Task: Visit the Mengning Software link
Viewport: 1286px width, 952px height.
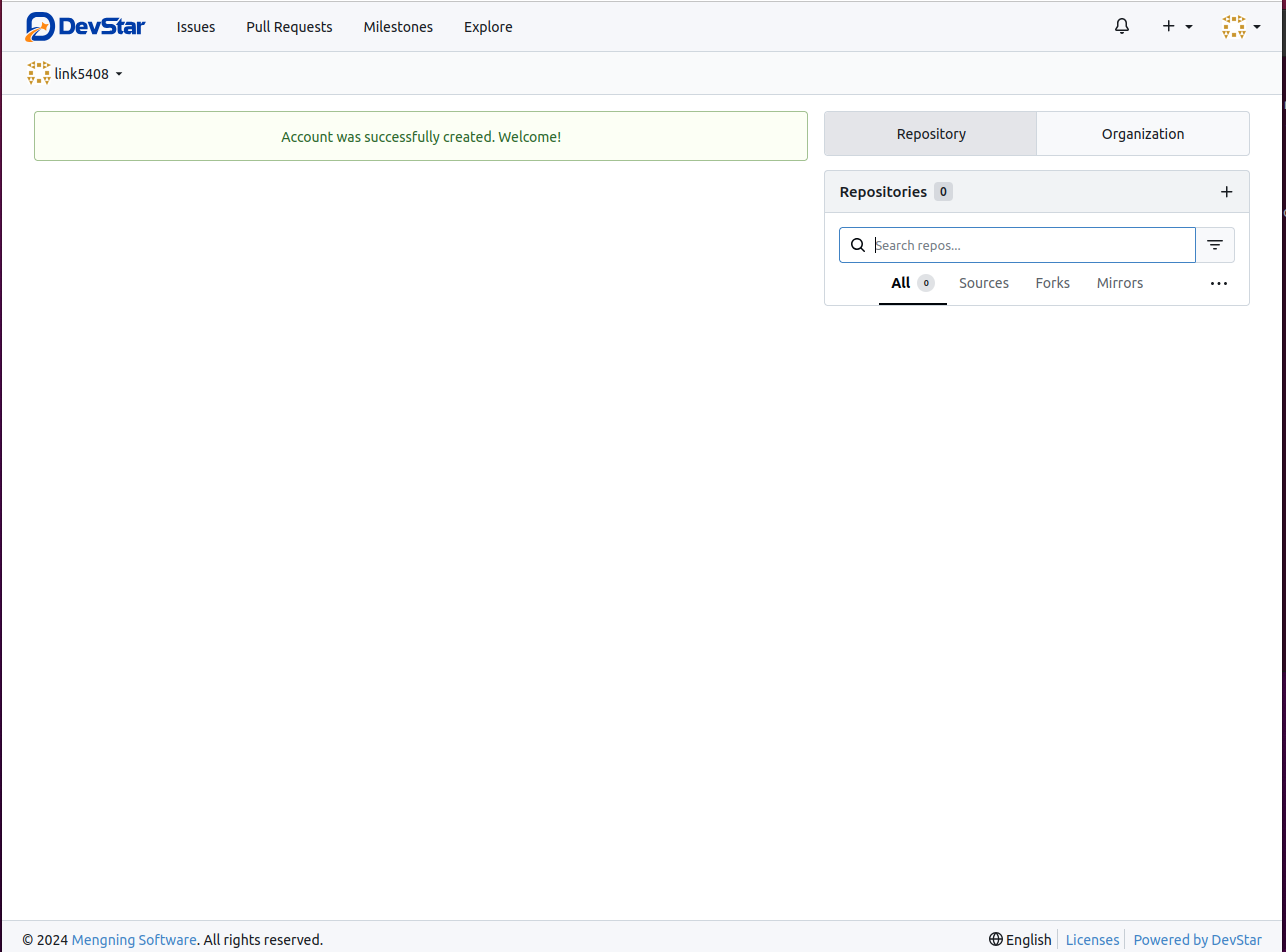Action: point(134,939)
